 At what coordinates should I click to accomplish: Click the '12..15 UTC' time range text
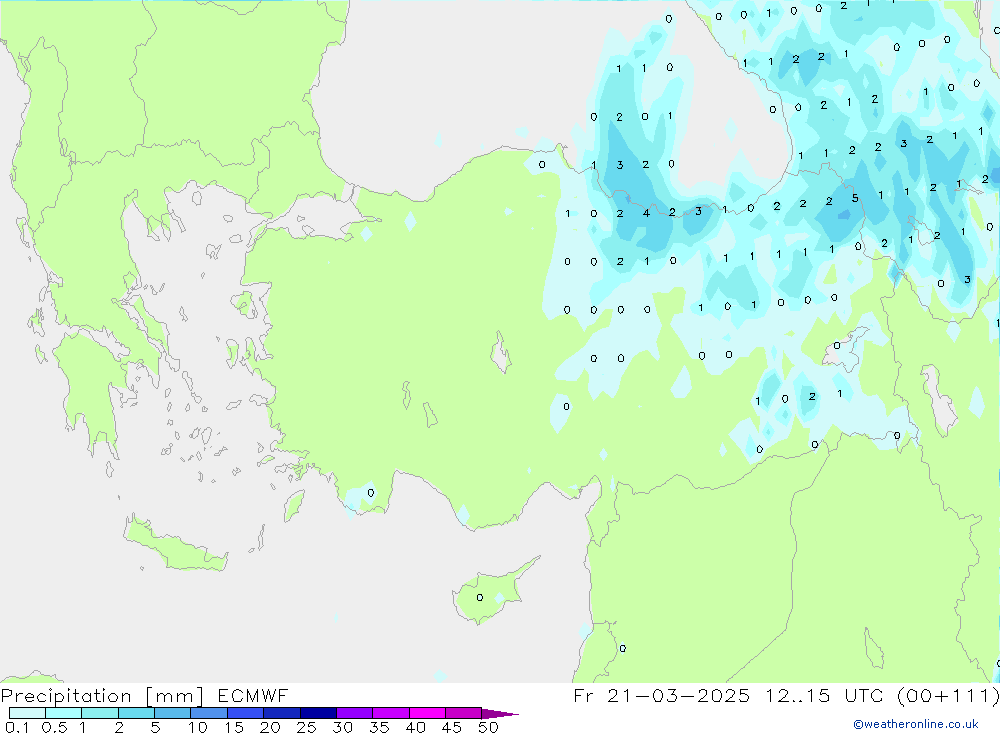pyautogui.click(x=825, y=695)
